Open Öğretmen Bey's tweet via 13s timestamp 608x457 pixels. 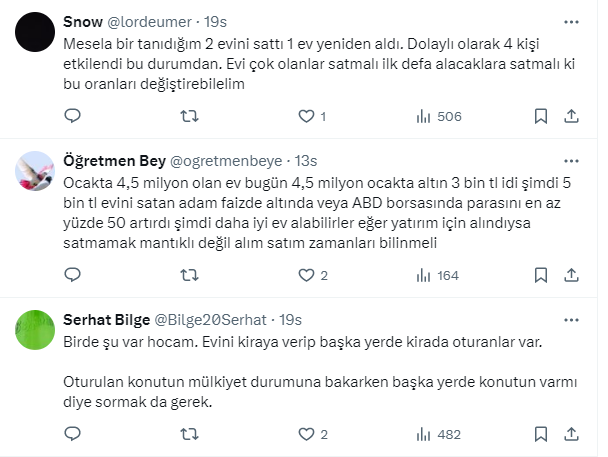coord(305,160)
